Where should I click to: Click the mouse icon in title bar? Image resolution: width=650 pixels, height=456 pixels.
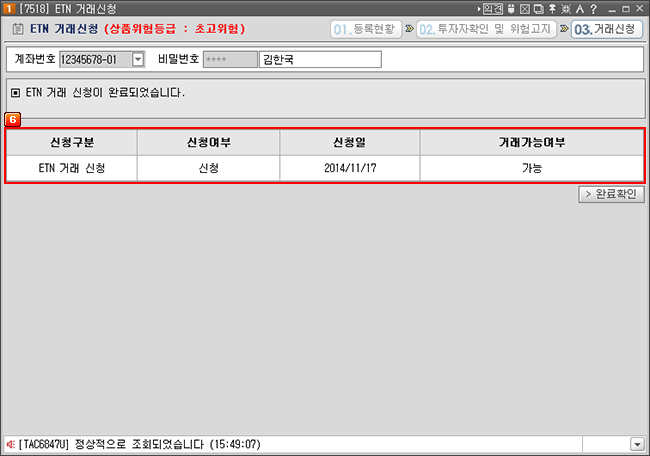tap(511, 9)
